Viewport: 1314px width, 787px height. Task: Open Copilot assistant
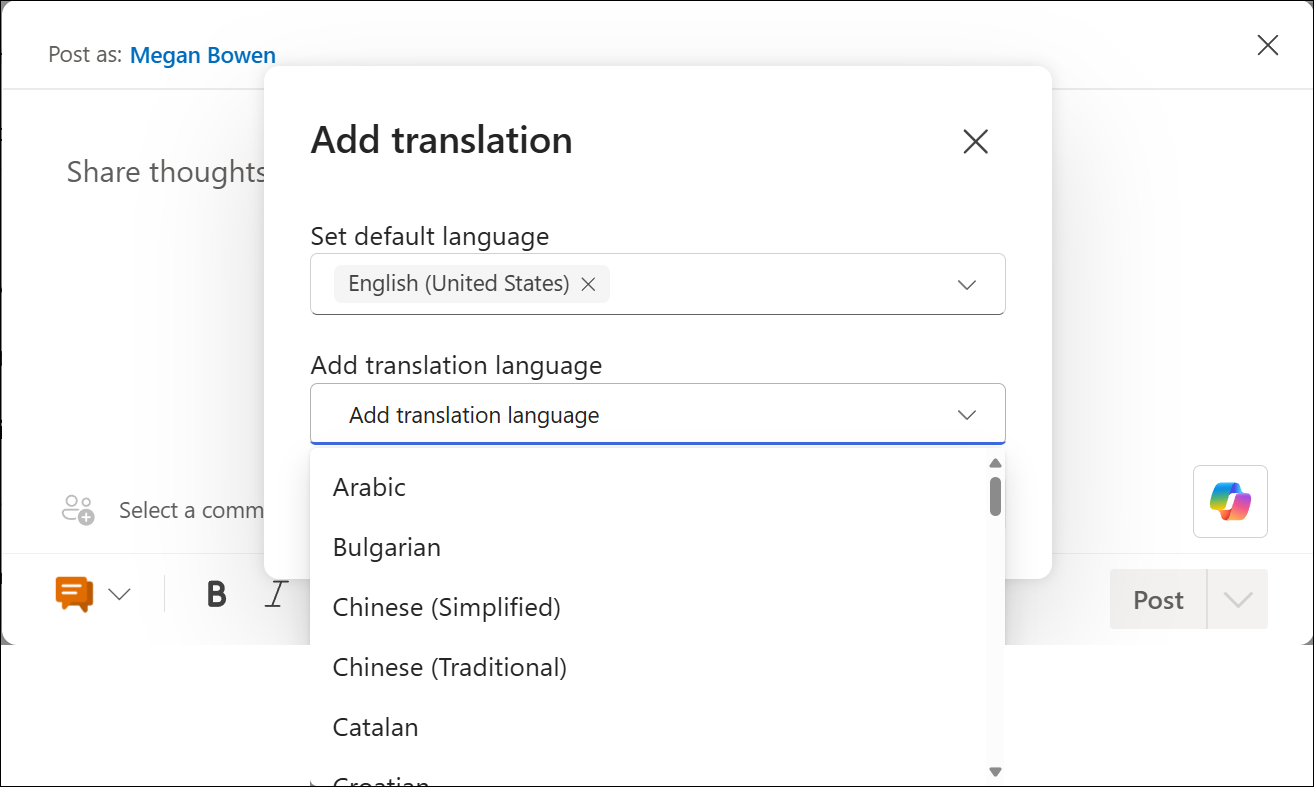[1229, 501]
